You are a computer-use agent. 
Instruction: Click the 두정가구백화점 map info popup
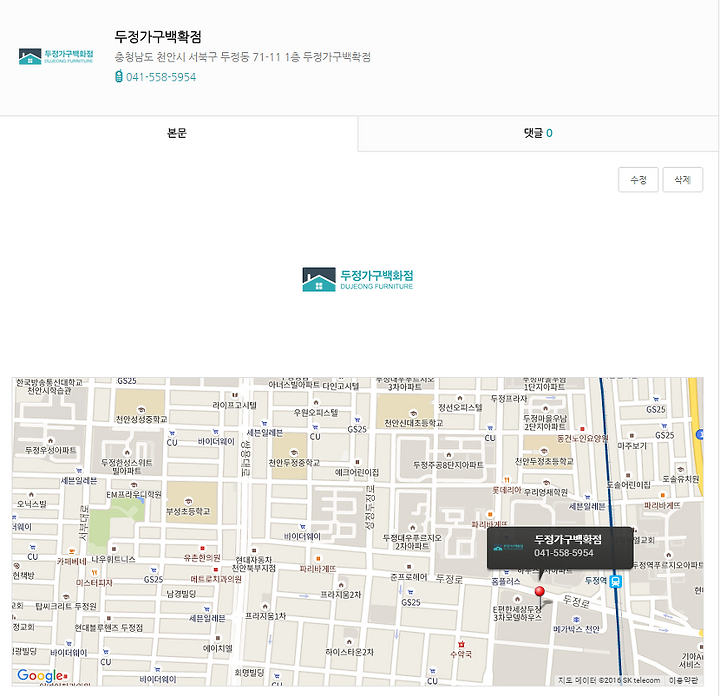560,548
